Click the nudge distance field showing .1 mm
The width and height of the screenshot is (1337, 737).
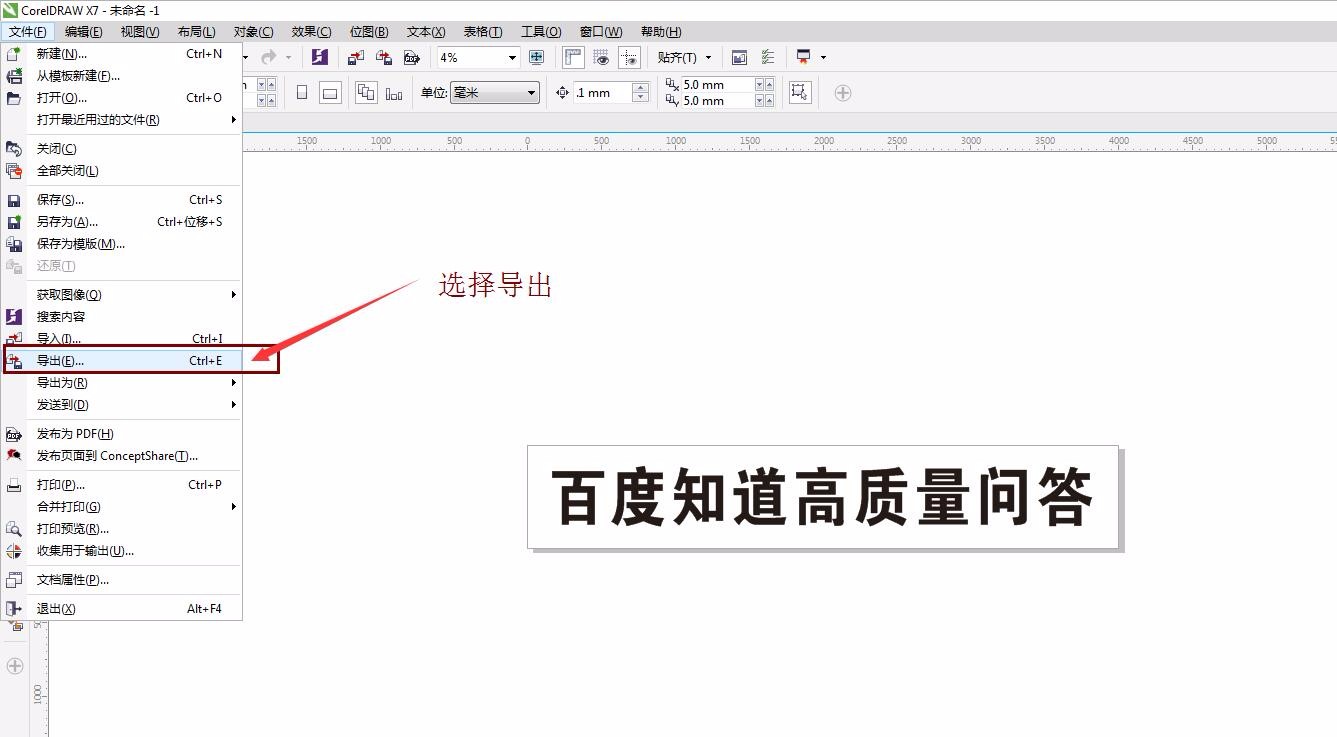tap(603, 93)
